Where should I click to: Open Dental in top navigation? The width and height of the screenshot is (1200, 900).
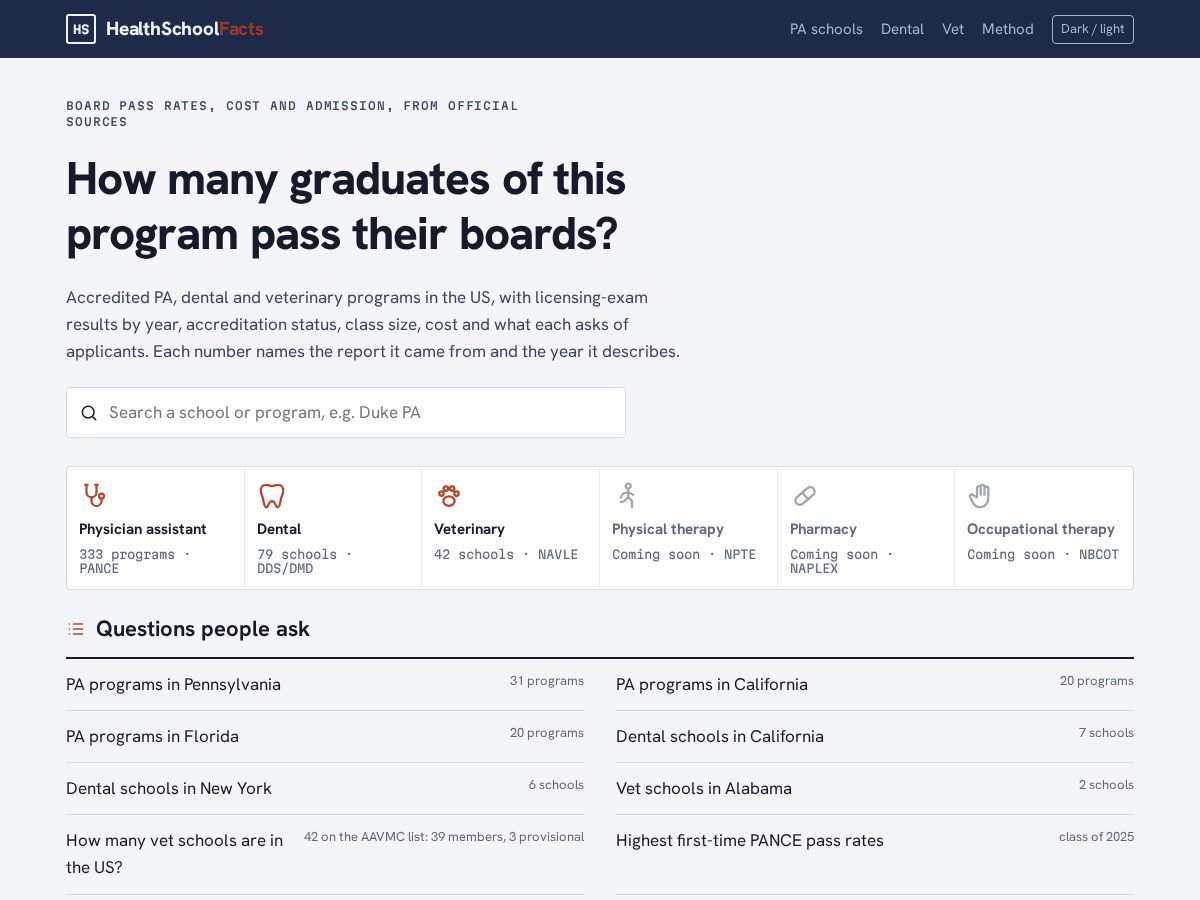(x=902, y=29)
